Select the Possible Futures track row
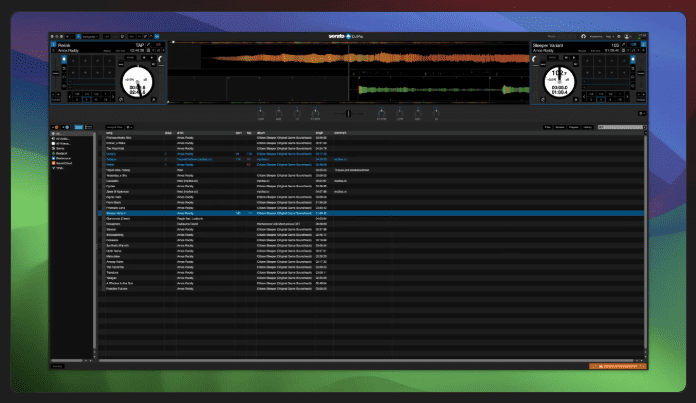The image size is (696, 403). point(371,288)
